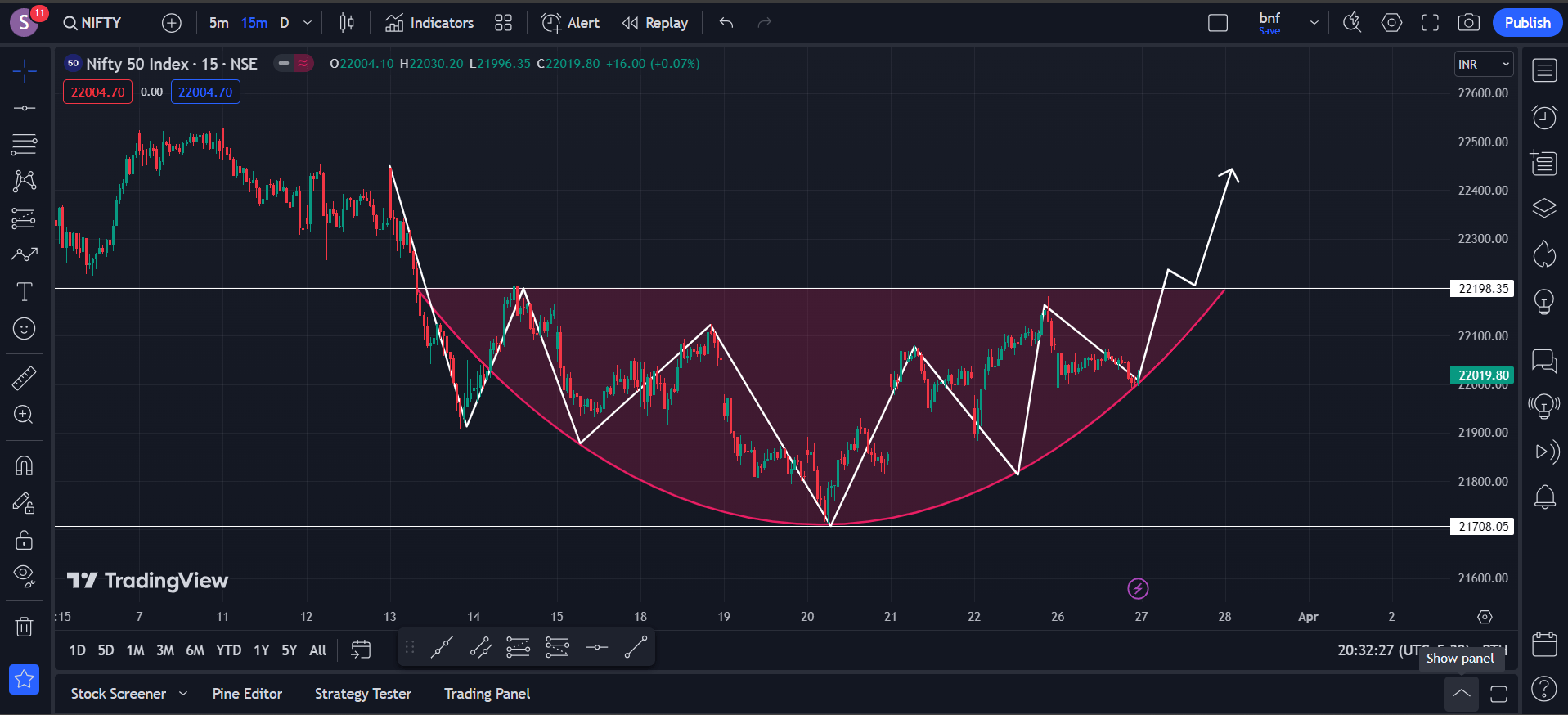Viewport: 1568px width, 715px height.
Task: Add symbol to compare with plus icon
Action: [x=172, y=23]
